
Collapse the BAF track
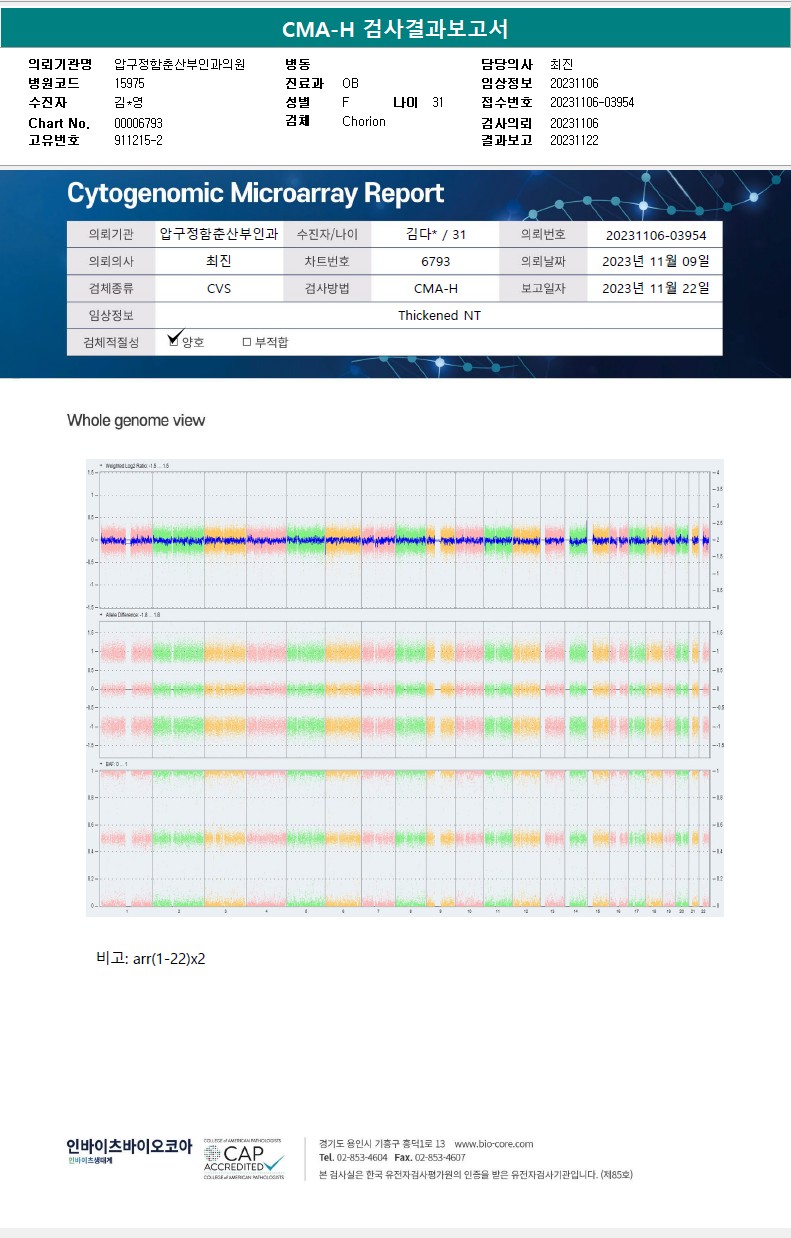(102, 764)
